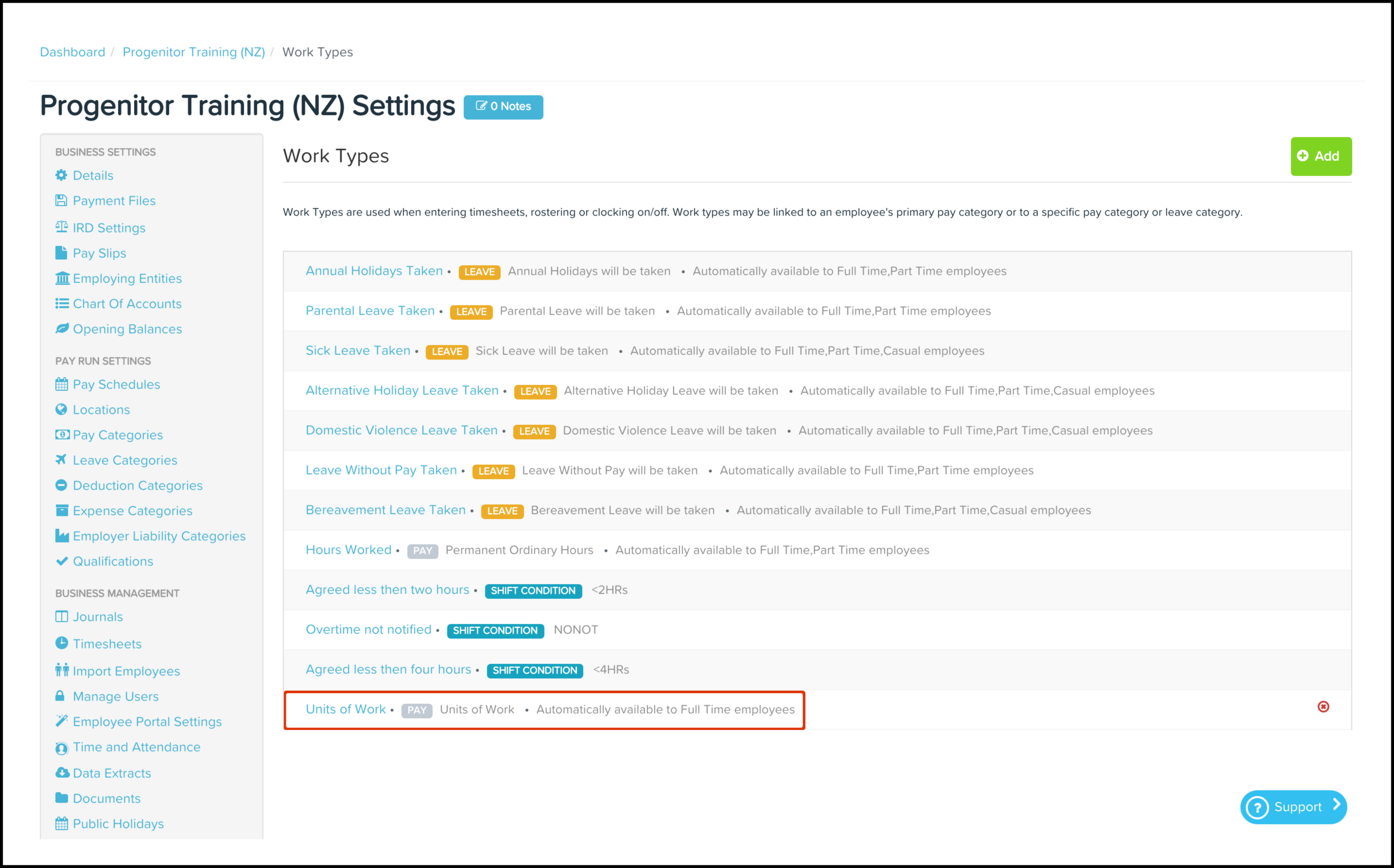This screenshot has height=868, width=1394.
Task: Click the magic wand icon for Employee Portal Settings
Action: 61,721
